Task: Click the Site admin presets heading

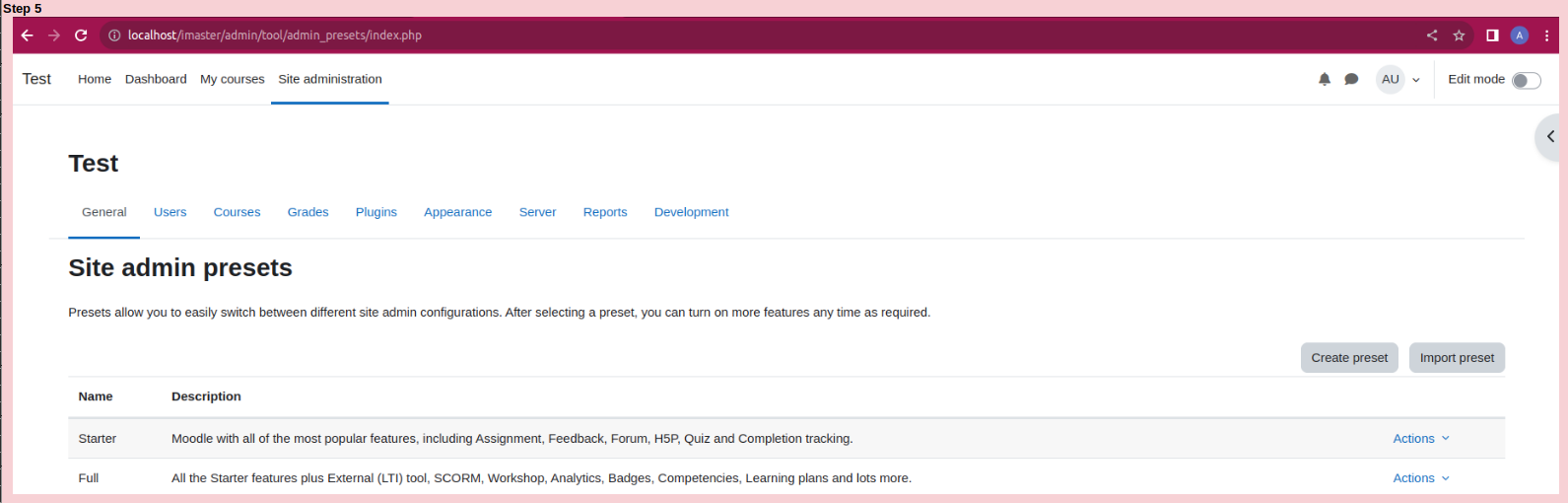Action: (180, 268)
